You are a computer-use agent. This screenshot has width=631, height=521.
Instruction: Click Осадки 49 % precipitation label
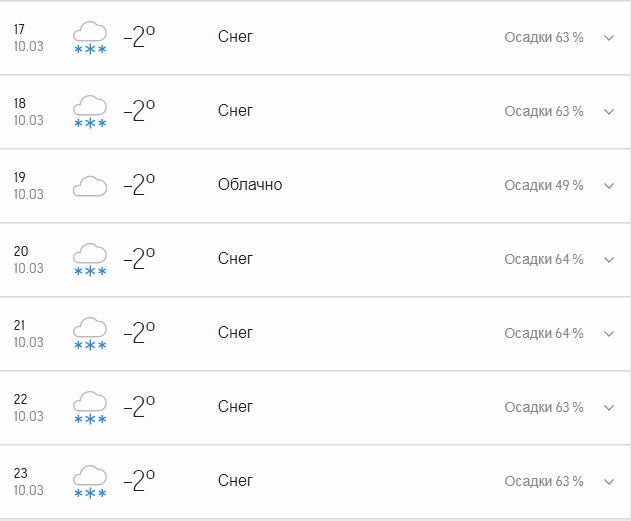pos(544,185)
